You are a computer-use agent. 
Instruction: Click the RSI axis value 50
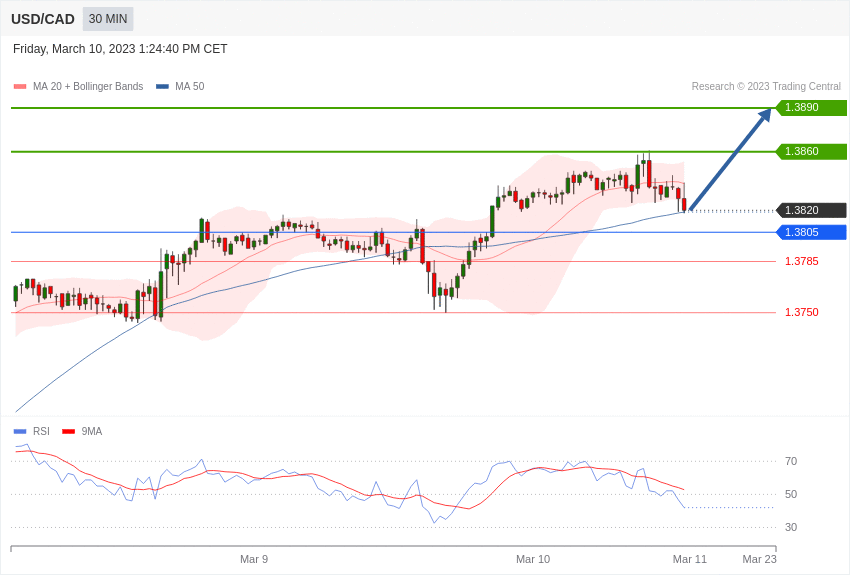pos(791,494)
